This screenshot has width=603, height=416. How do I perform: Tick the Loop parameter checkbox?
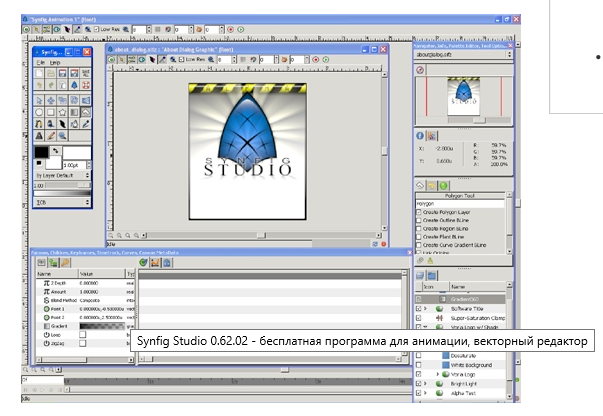click(83, 334)
